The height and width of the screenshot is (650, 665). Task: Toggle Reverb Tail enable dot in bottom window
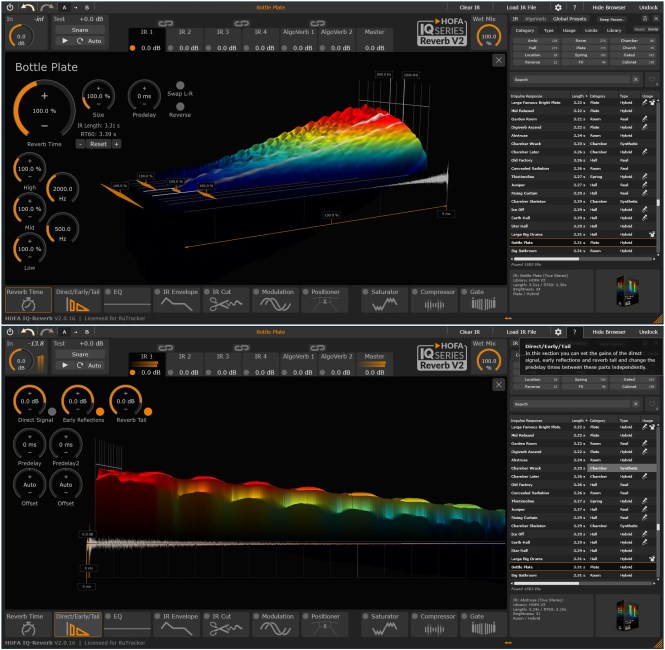(148, 411)
